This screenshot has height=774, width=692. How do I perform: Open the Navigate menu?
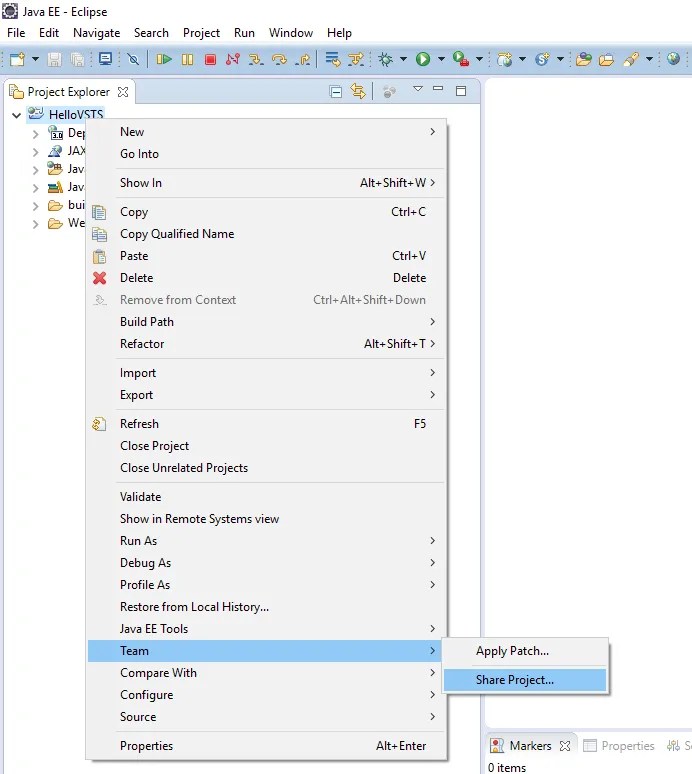[x=97, y=33]
